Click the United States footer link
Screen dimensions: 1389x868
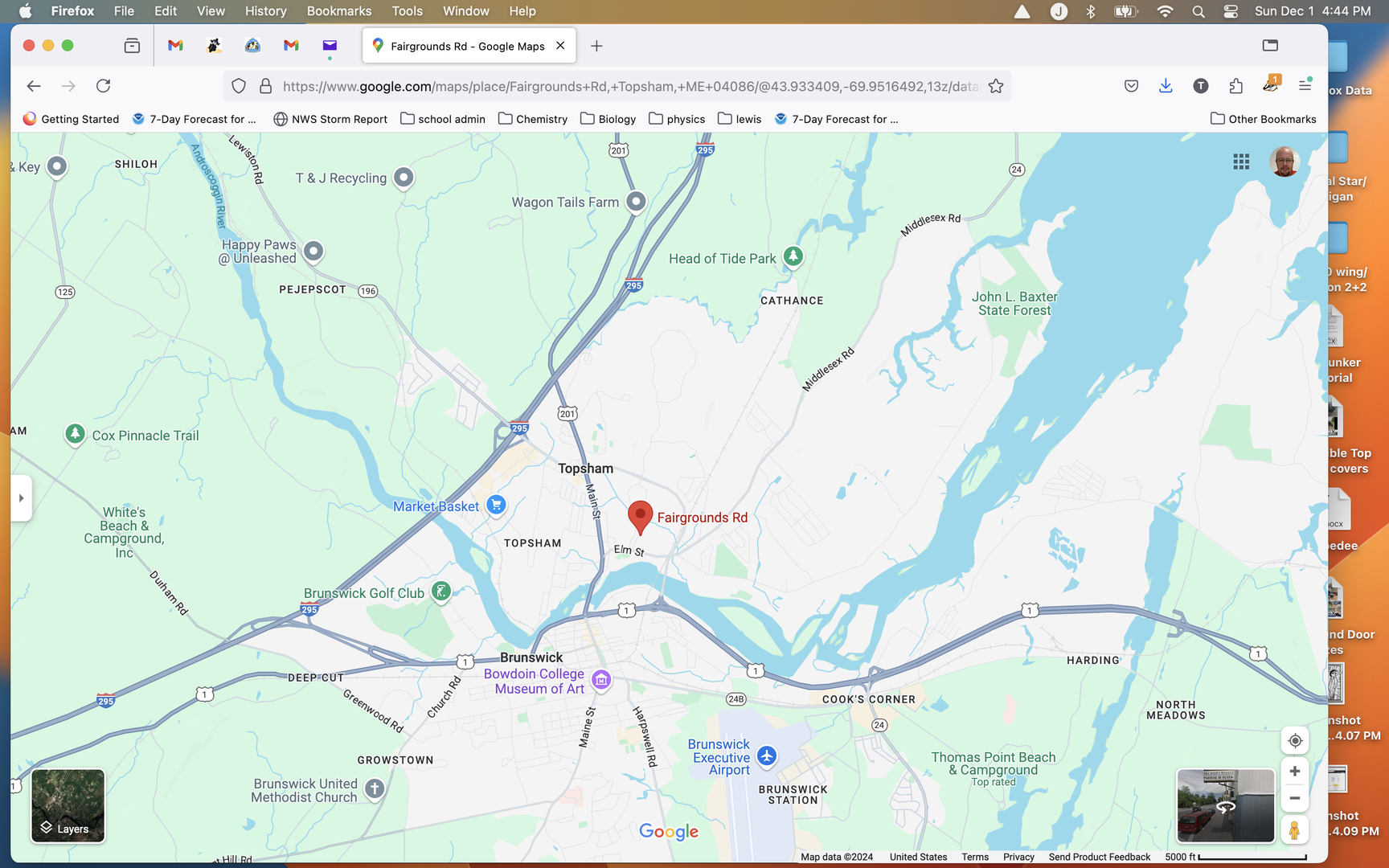coord(918,857)
